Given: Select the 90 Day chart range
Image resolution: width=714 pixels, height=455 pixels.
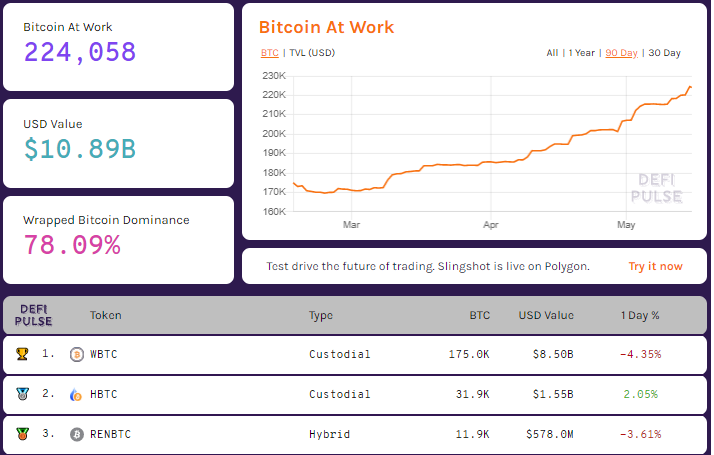Looking at the screenshot, I should point(621,52).
